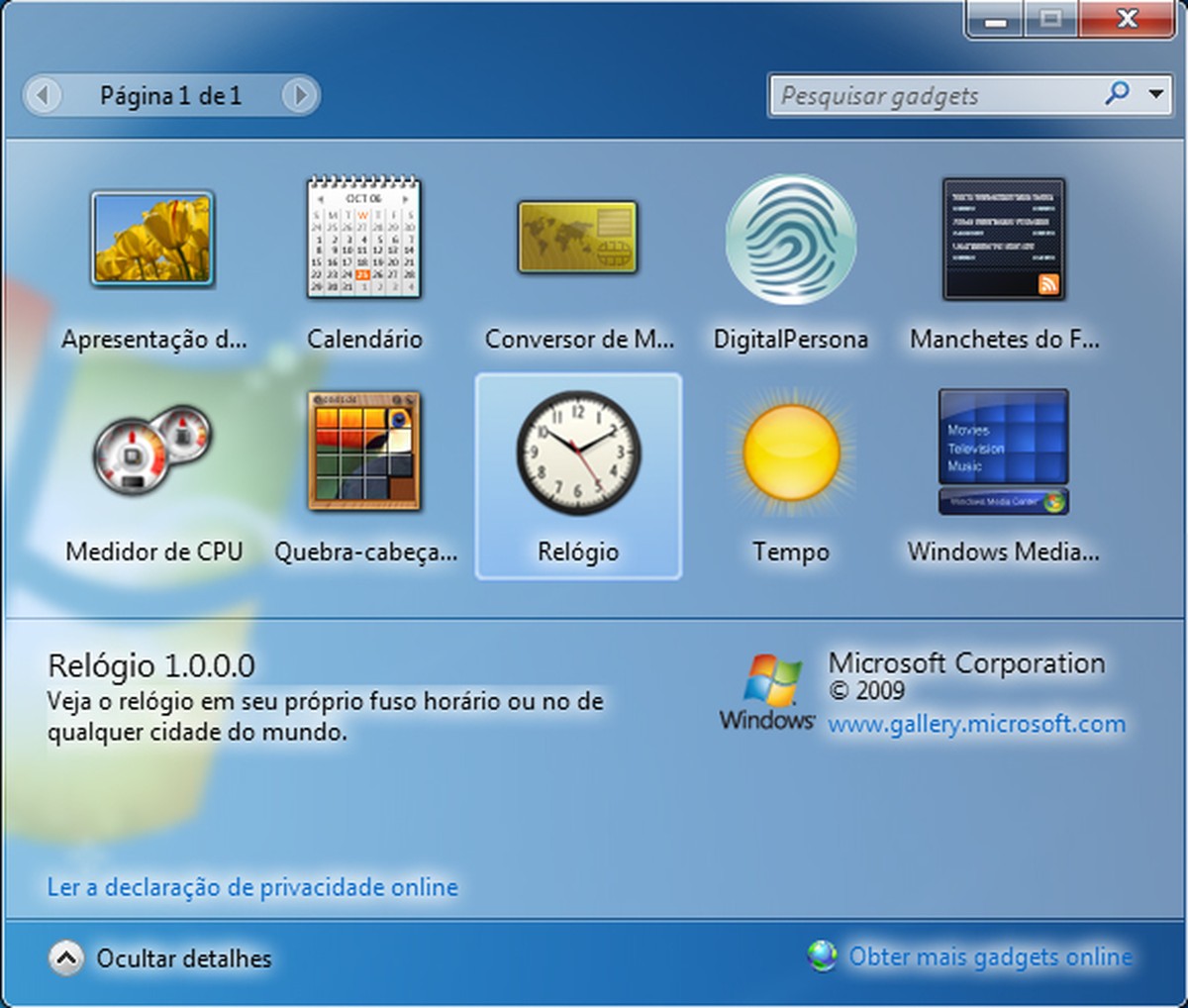
Task: Click the Microsoft Corporation text
Action: click(966, 662)
